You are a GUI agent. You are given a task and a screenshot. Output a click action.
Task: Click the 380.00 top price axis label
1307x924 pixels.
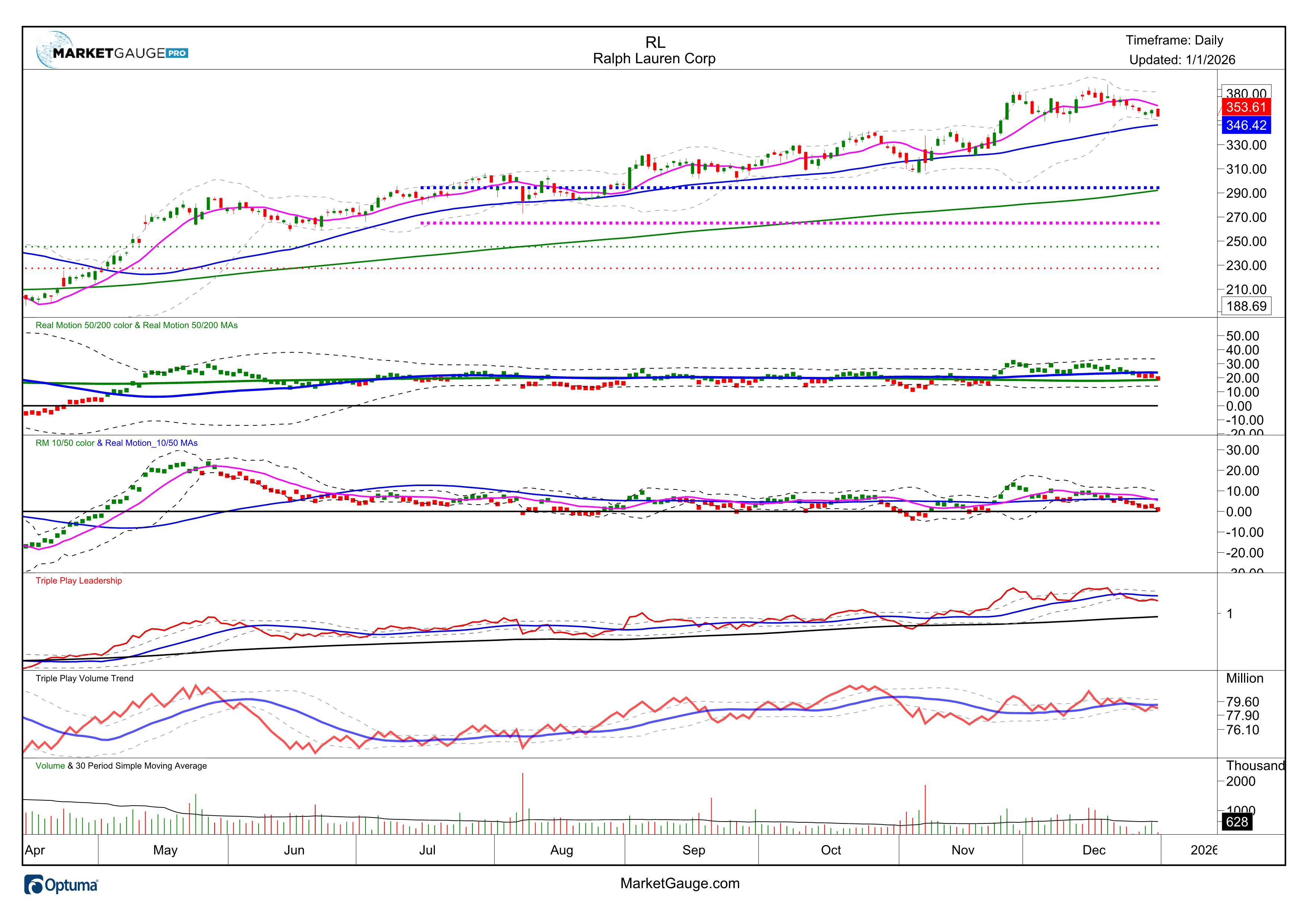[x=1246, y=93]
